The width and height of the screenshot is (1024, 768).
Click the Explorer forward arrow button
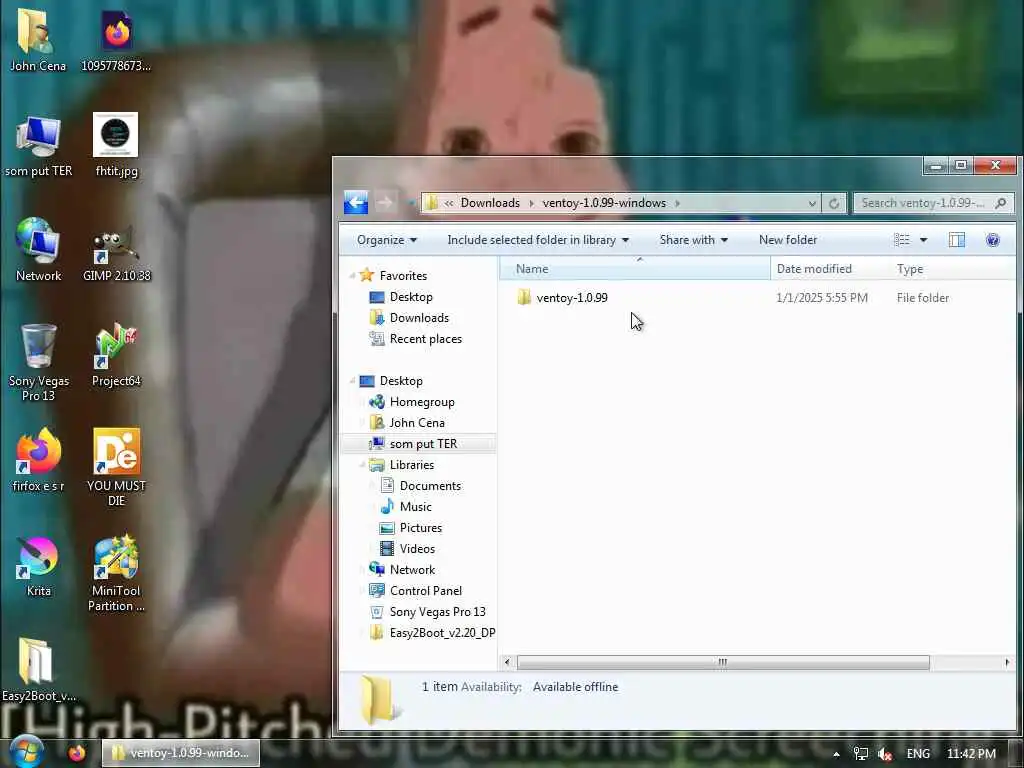click(385, 202)
